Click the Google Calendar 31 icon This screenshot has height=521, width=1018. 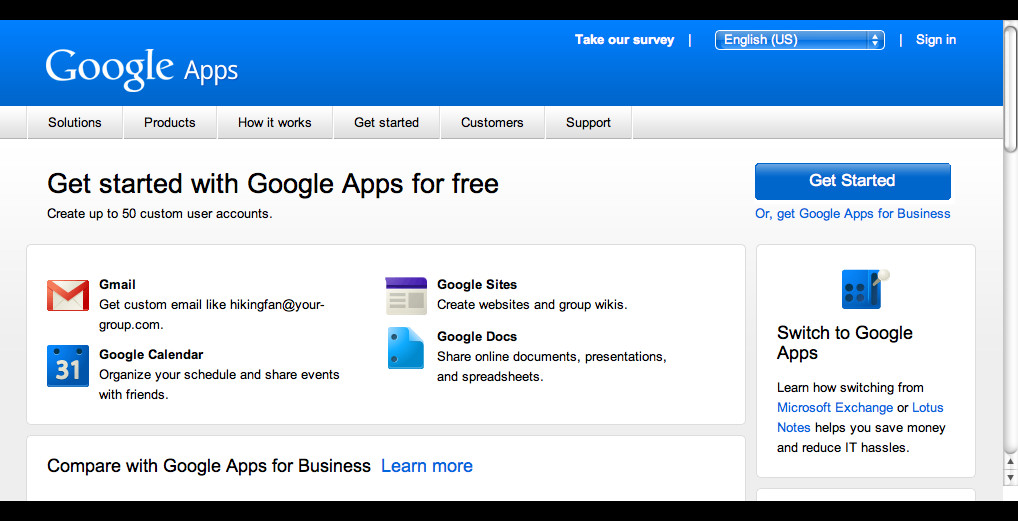pos(68,366)
